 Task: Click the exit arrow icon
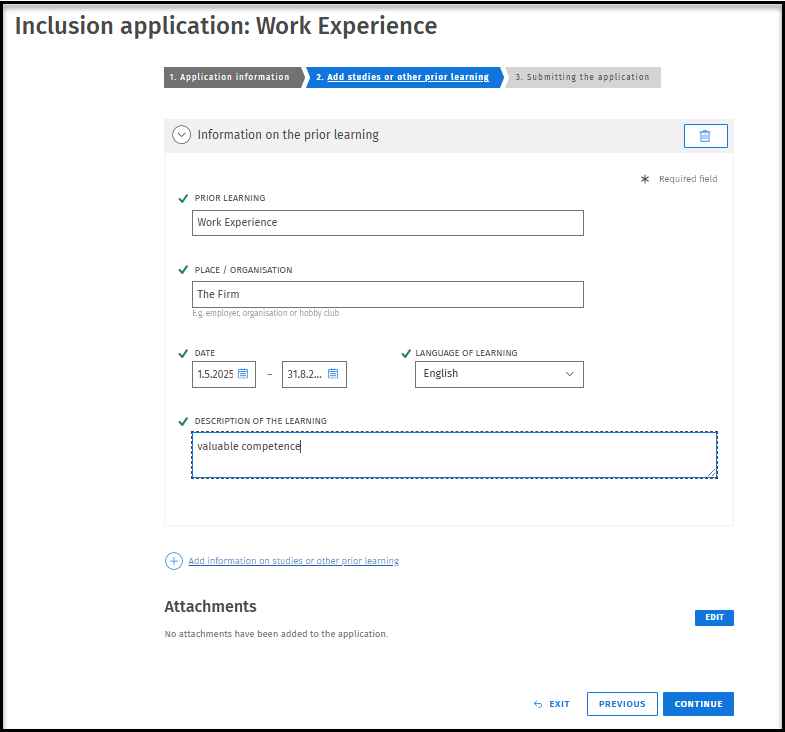538,704
